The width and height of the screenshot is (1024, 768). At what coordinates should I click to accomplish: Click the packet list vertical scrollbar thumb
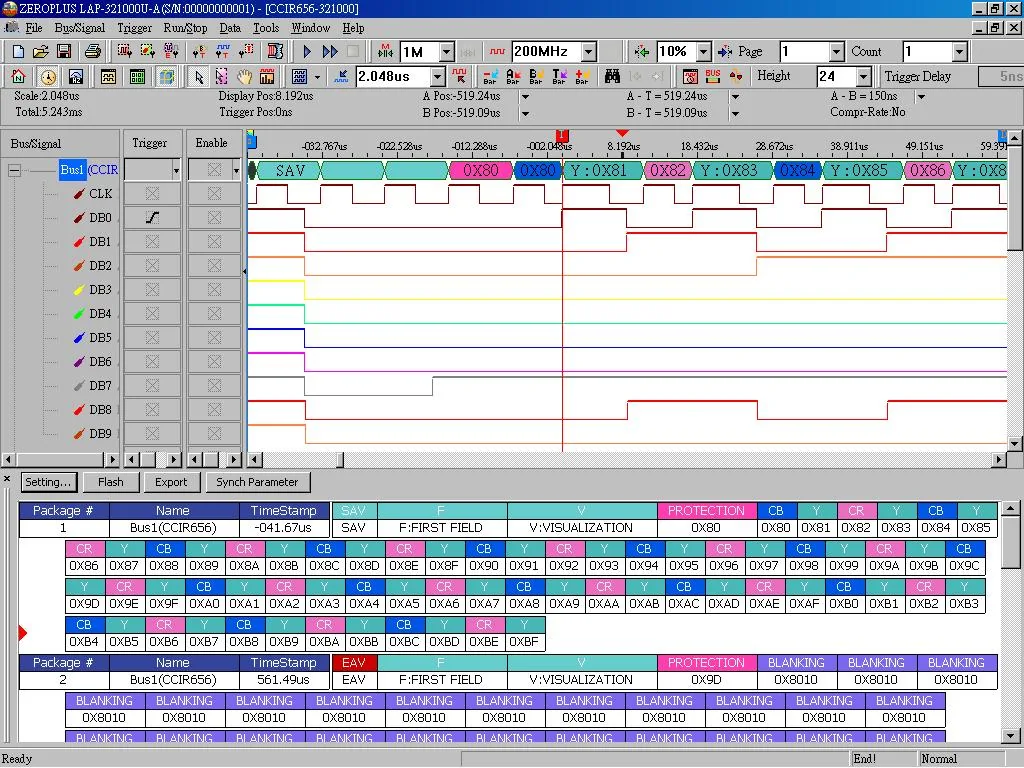tap(1010, 542)
